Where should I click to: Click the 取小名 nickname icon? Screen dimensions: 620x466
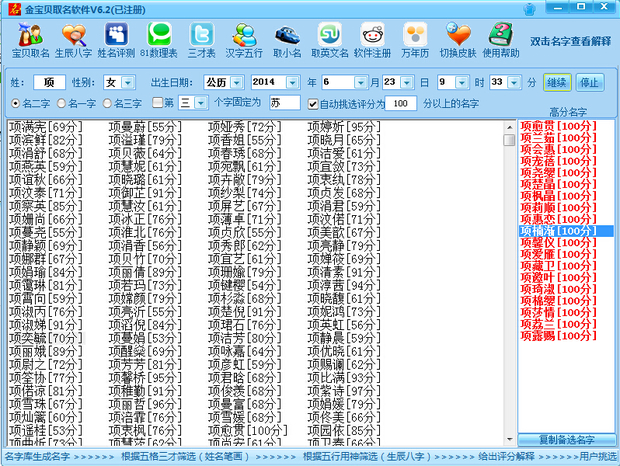click(x=287, y=38)
